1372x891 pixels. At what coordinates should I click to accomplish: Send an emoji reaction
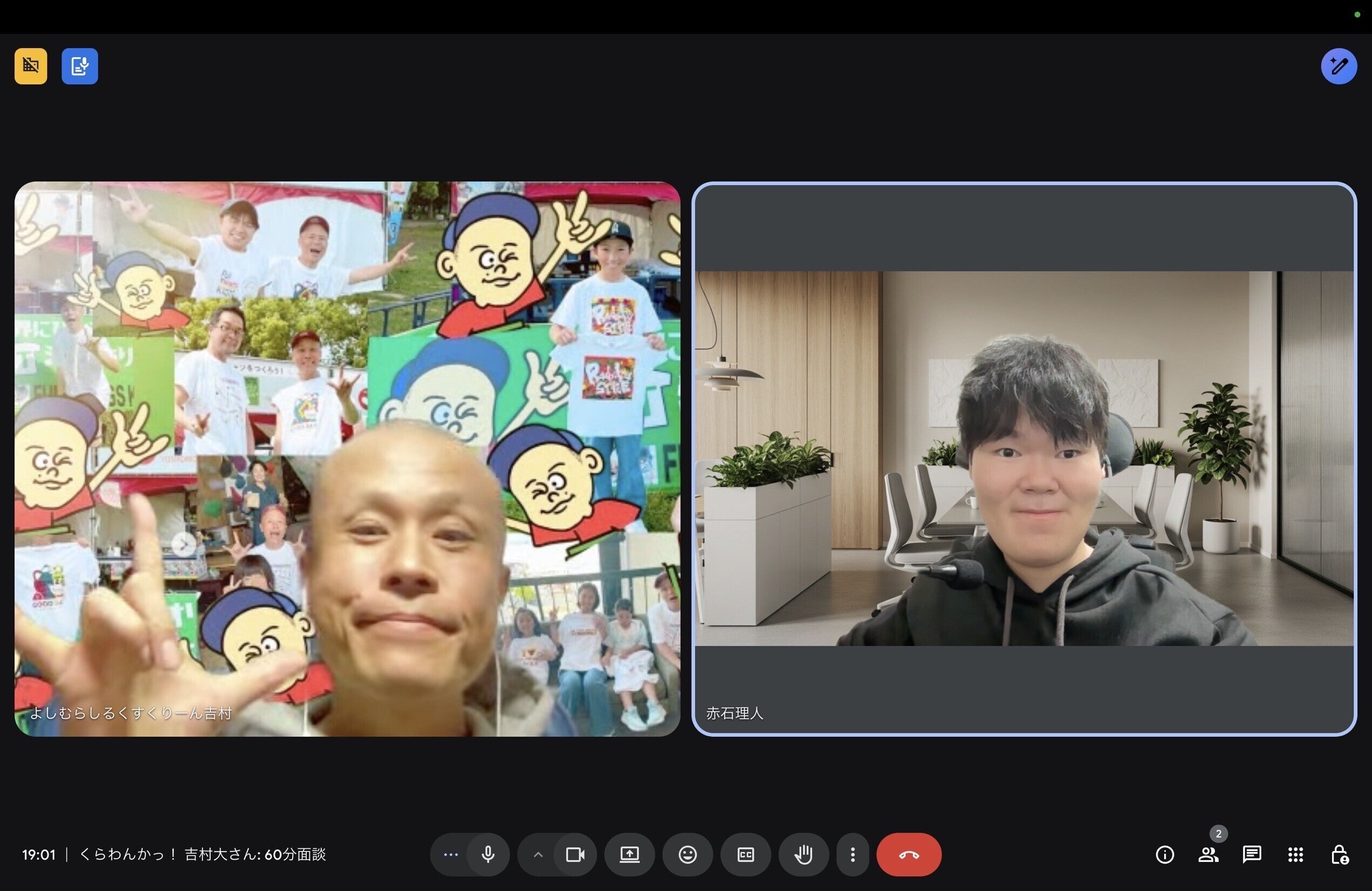click(x=687, y=854)
